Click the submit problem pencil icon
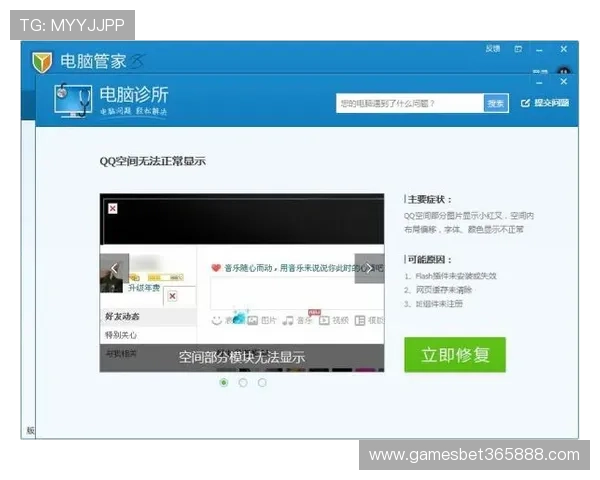 [x=525, y=103]
